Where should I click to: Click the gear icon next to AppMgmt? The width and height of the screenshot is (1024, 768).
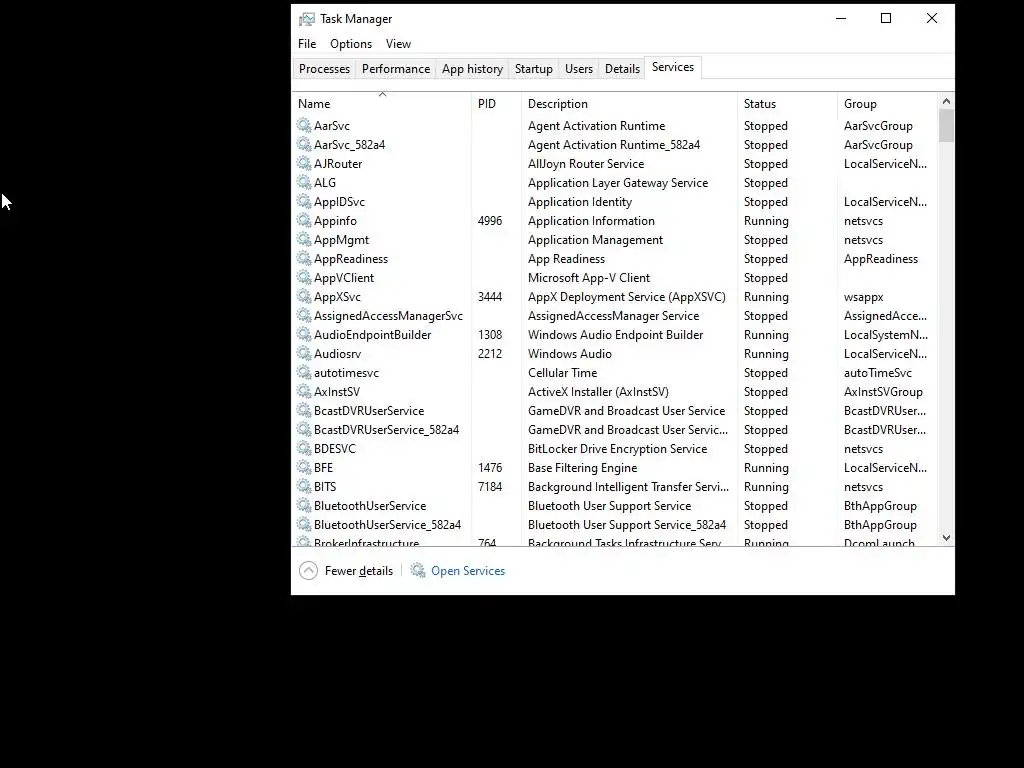(304, 239)
